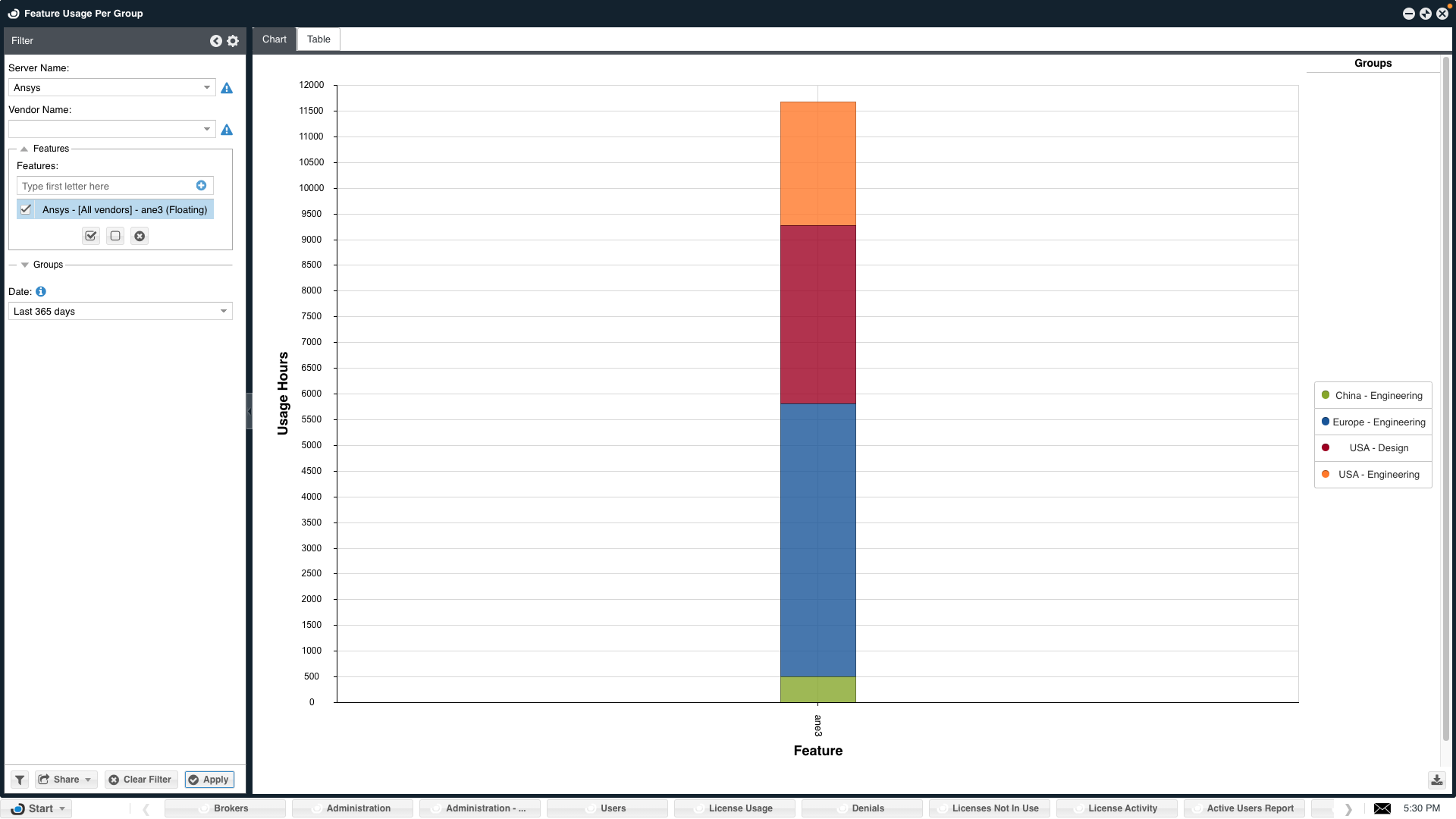Viewport: 1456px width, 819px height.
Task: Uncheck the ane3 (Floating) feature checkbox
Action: point(27,209)
